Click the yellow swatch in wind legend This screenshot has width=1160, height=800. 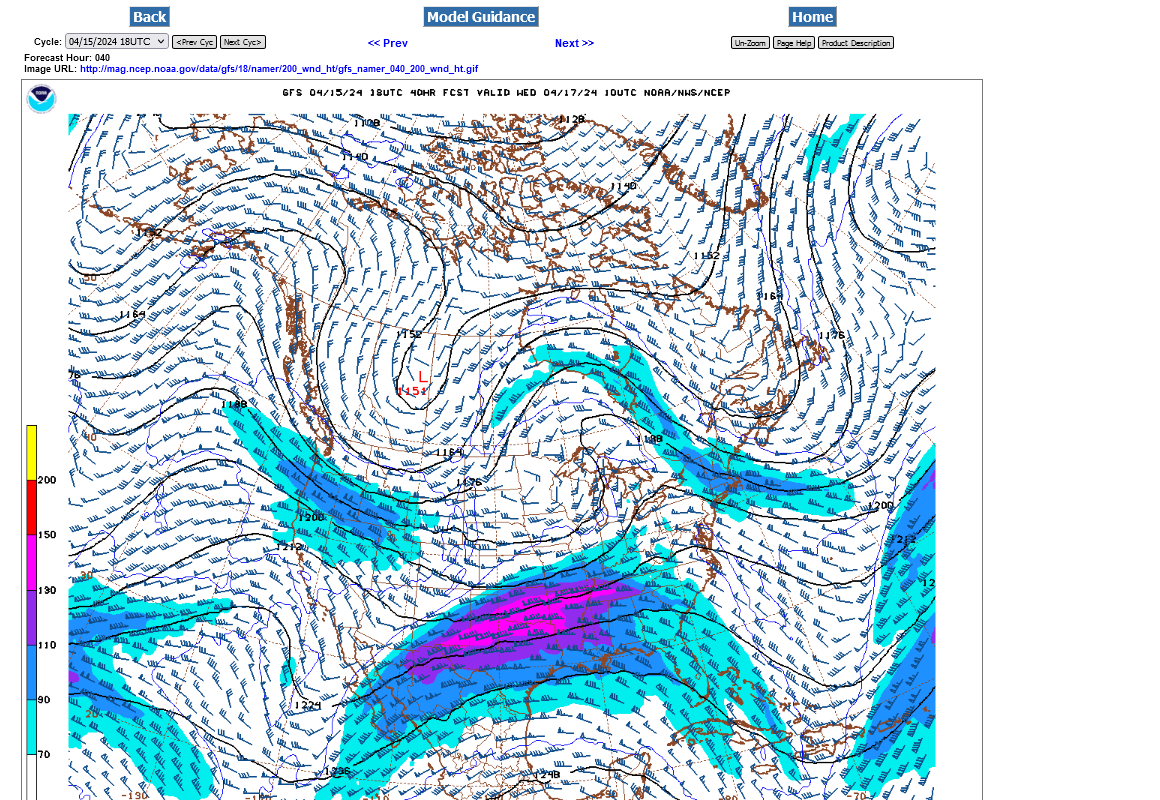[31, 452]
